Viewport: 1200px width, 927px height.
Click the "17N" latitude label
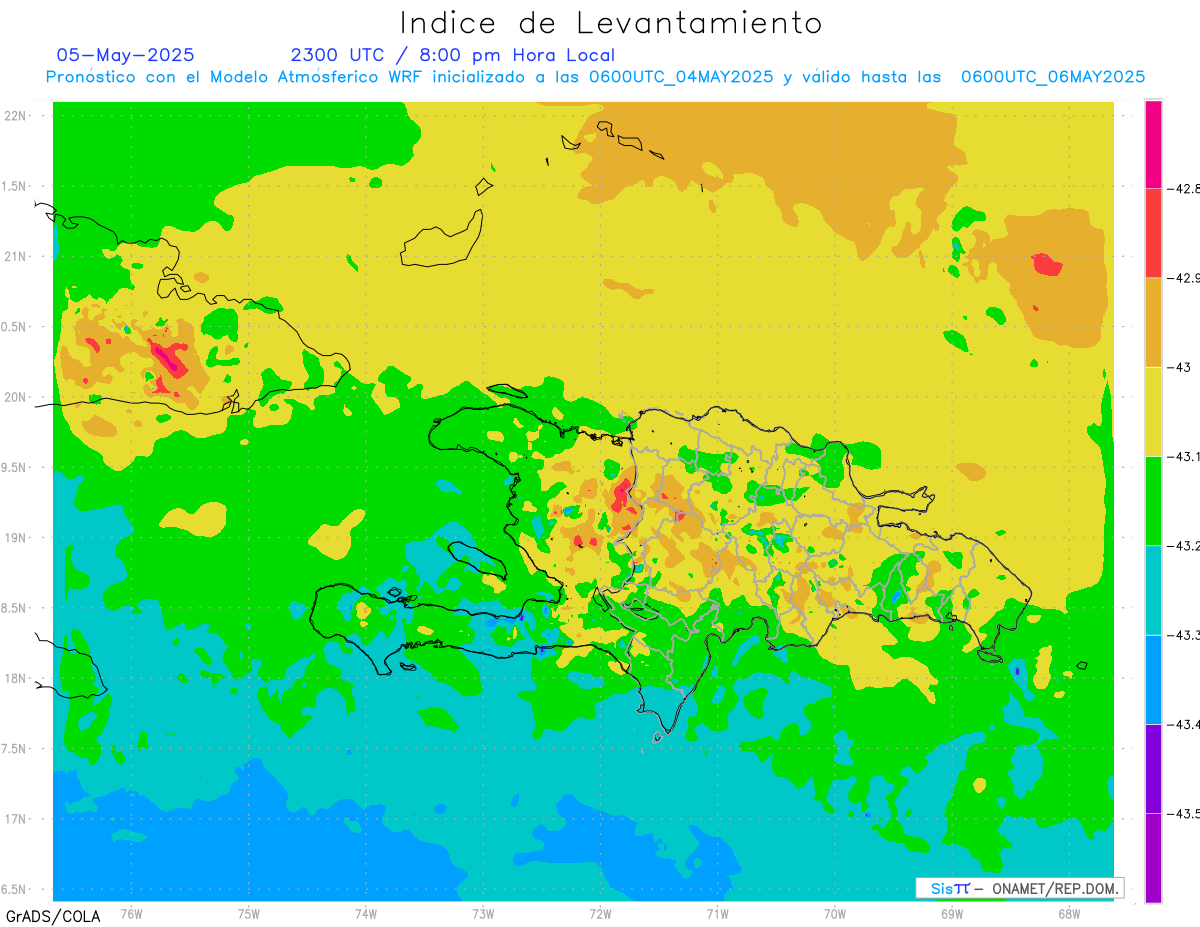point(15,819)
